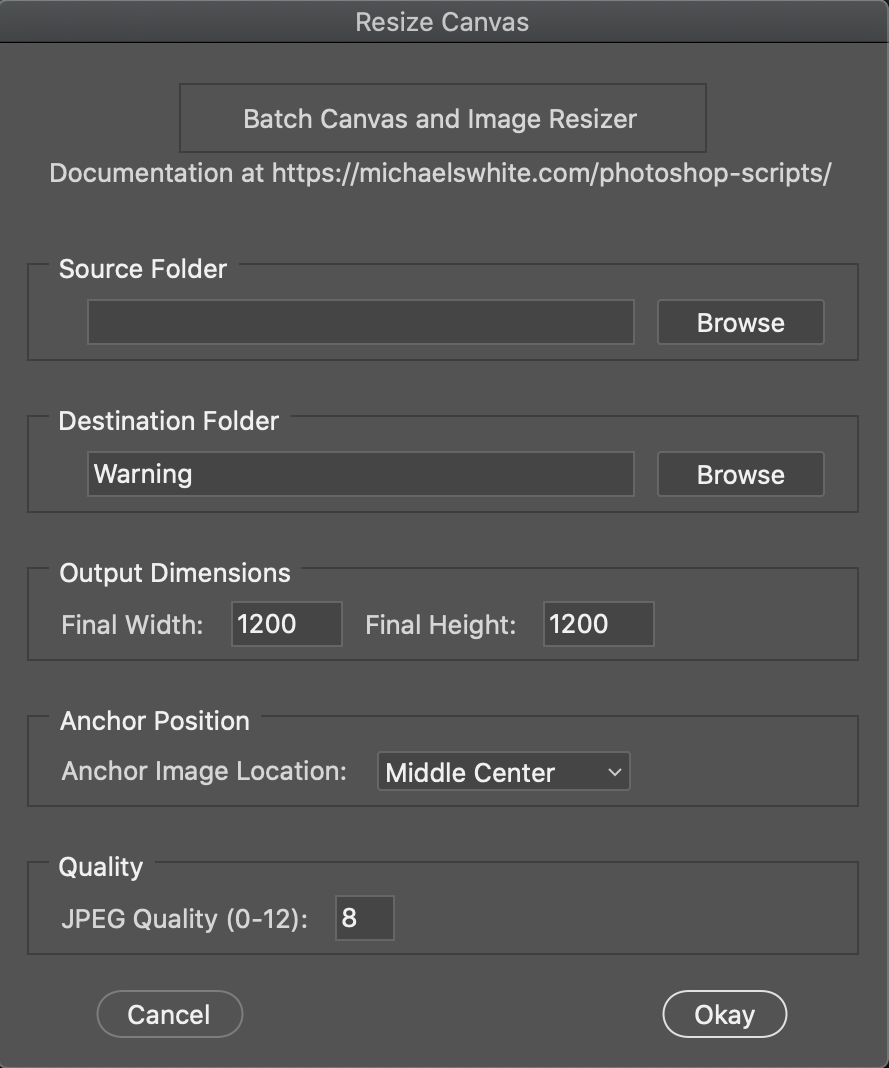Click the Anchor Image Location label

point(204,772)
